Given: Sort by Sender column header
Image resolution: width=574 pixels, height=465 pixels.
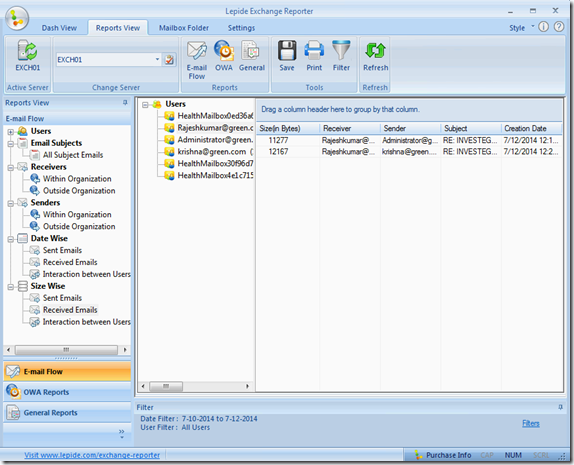Looking at the screenshot, I should tap(410, 129).
